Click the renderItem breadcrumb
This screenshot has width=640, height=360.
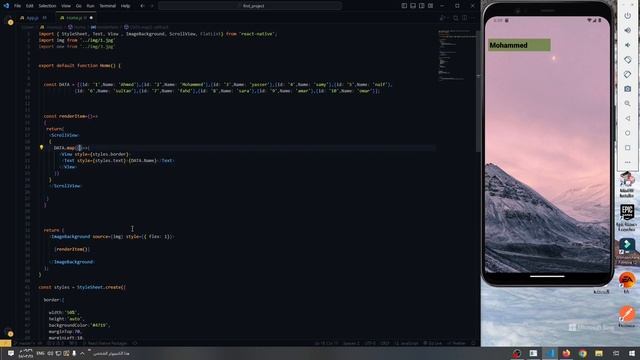[x=105, y=27]
